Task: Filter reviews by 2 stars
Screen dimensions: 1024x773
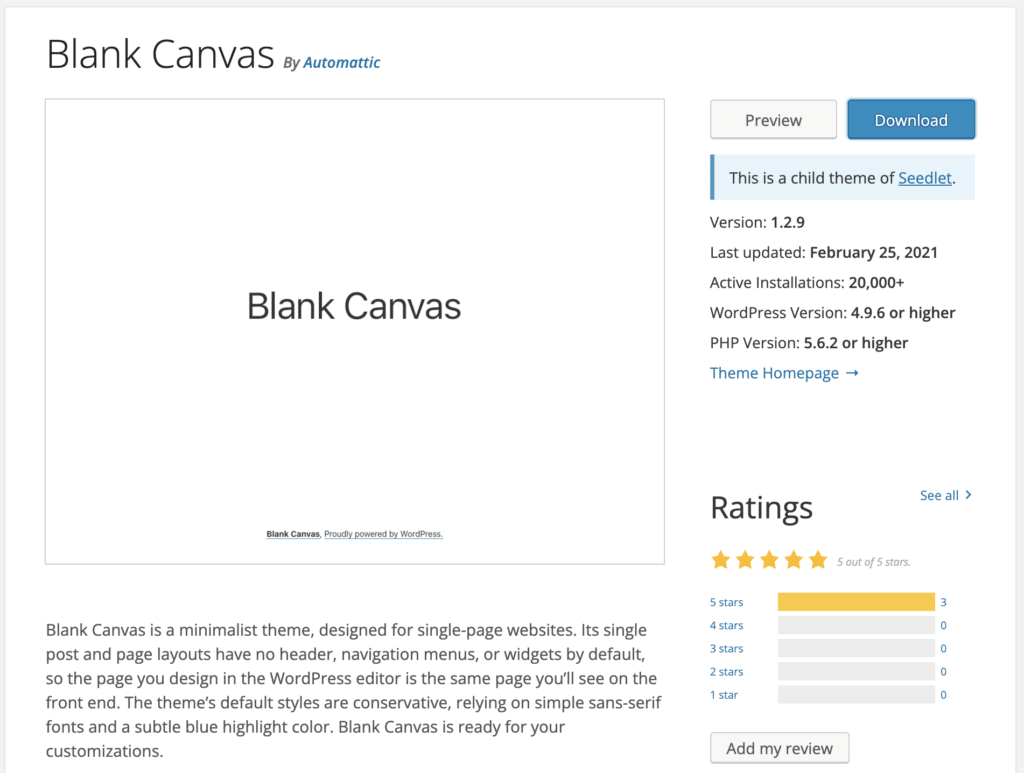Action: pos(726,672)
